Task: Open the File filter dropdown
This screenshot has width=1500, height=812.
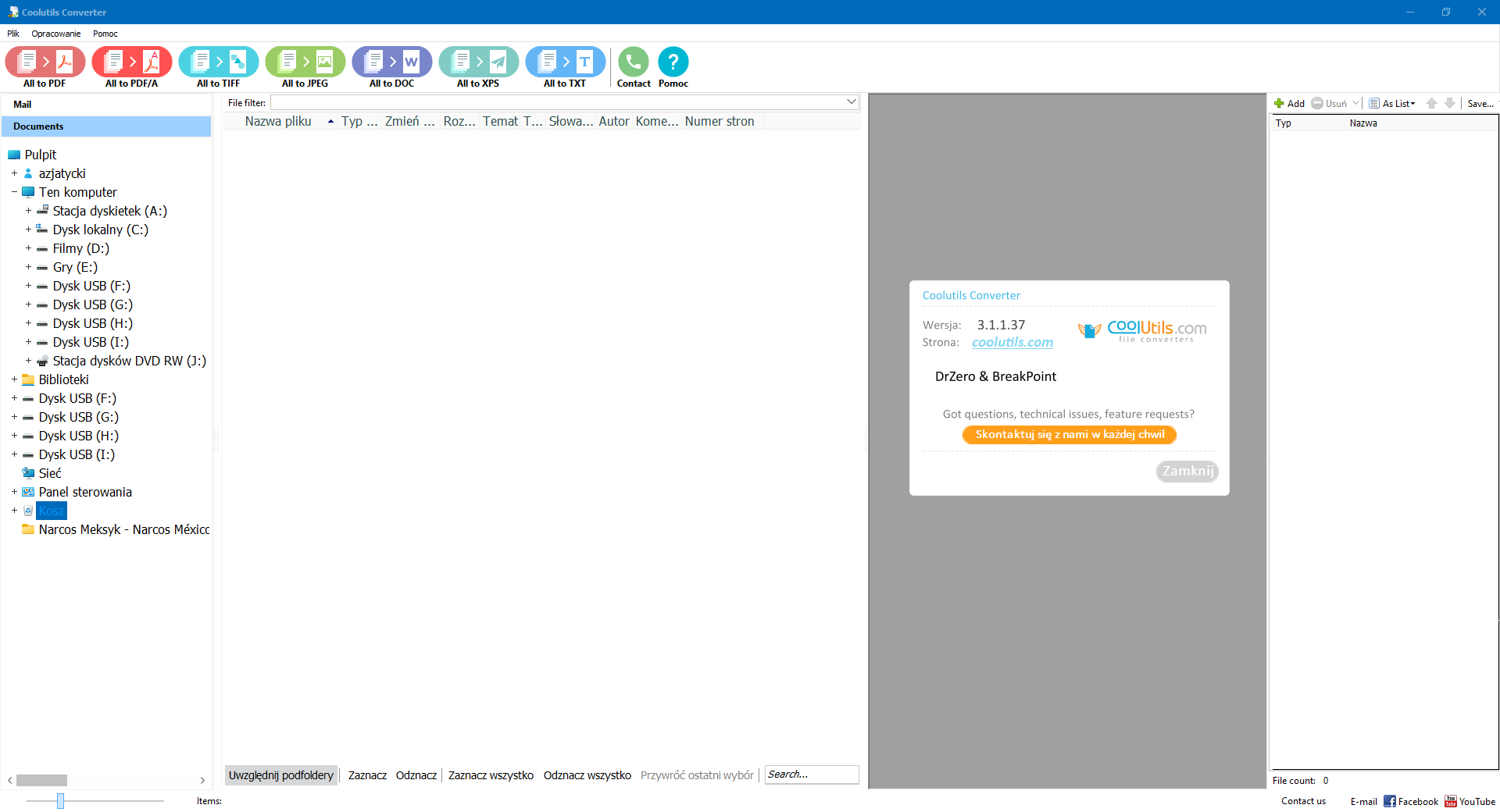Action: tap(852, 102)
